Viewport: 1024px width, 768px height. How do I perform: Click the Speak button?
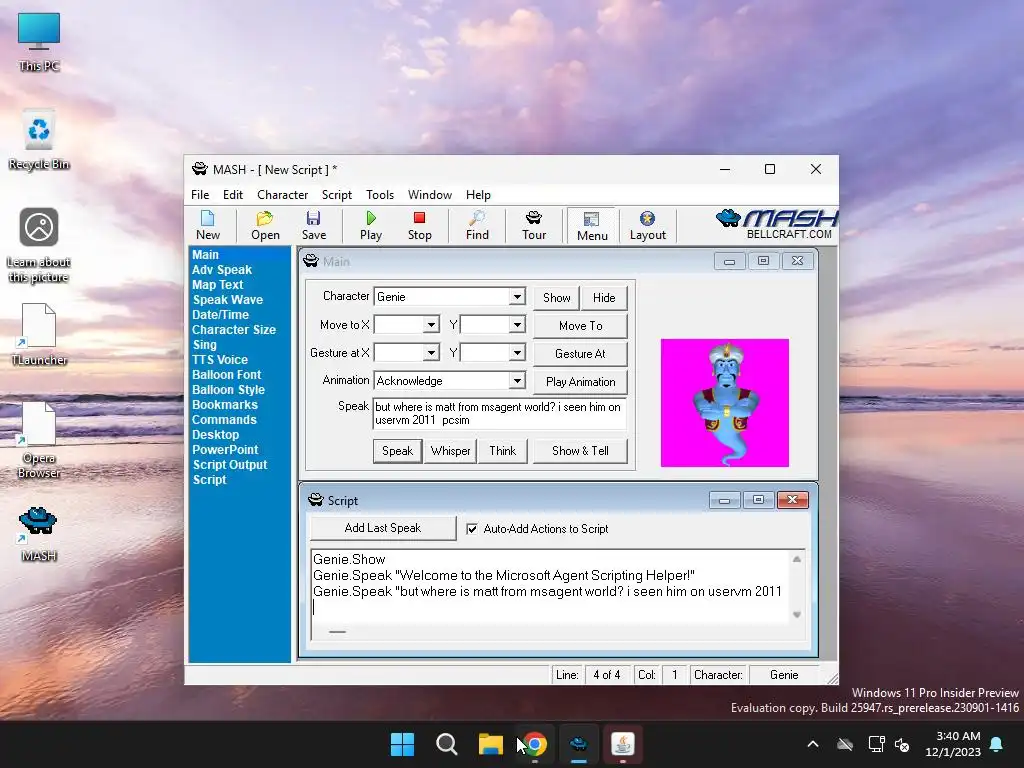point(397,451)
